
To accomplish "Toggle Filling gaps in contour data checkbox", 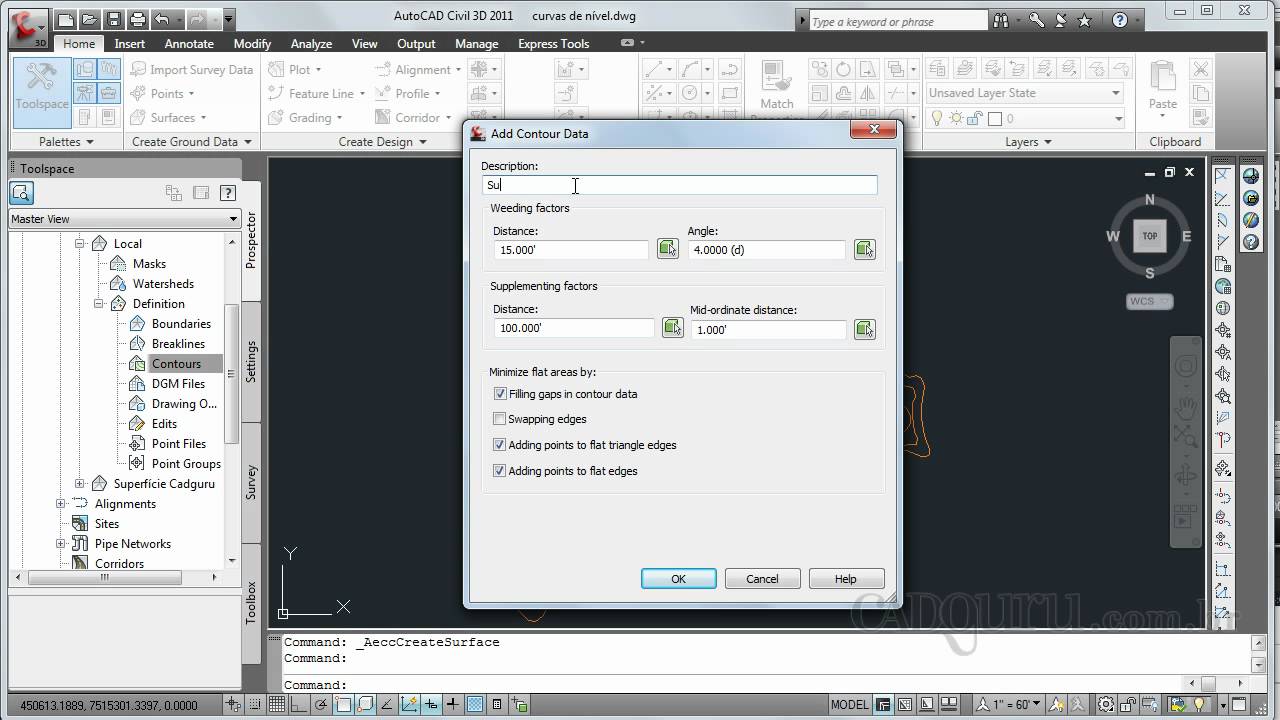I will click(x=500, y=394).
